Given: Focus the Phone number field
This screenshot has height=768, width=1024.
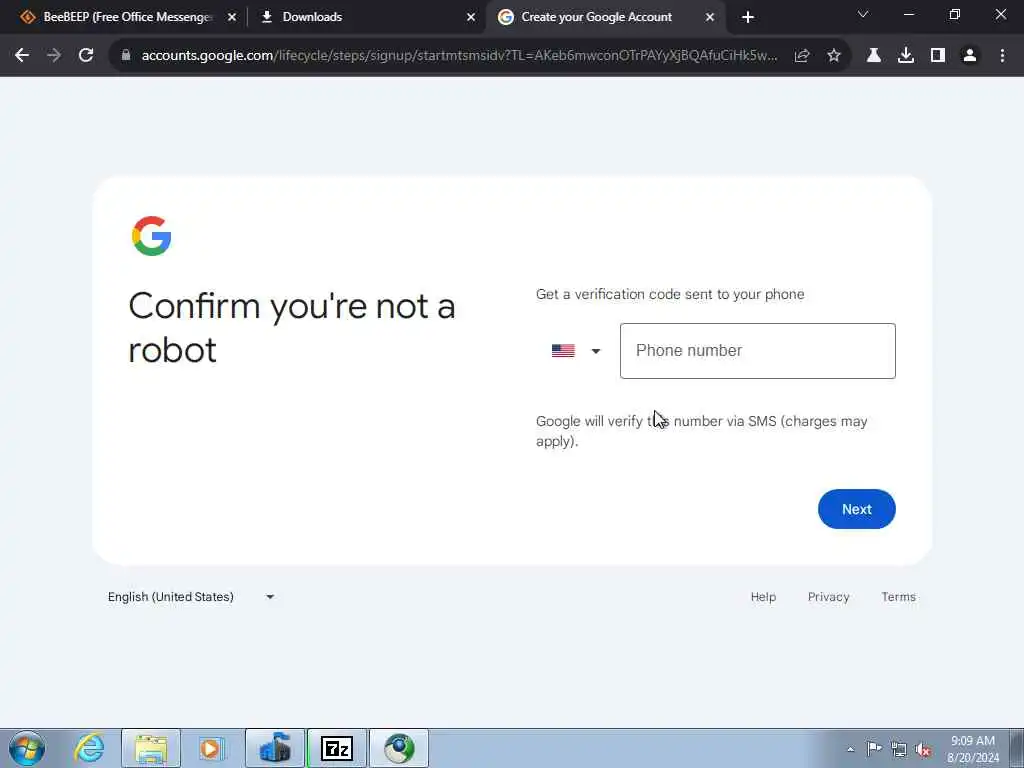Looking at the screenshot, I should [758, 351].
